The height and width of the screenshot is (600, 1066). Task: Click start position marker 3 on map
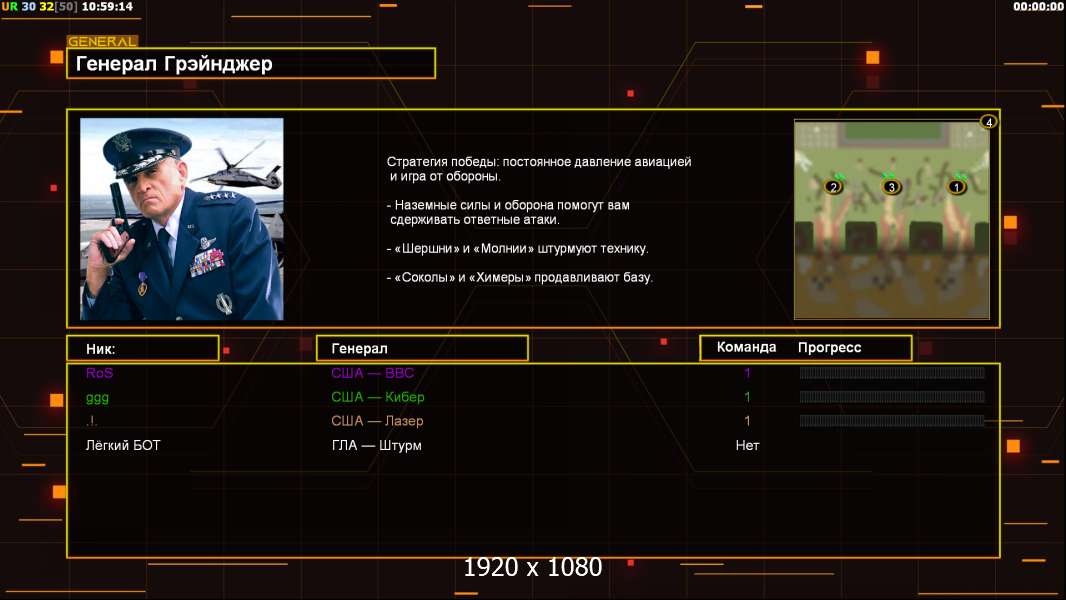click(x=891, y=187)
